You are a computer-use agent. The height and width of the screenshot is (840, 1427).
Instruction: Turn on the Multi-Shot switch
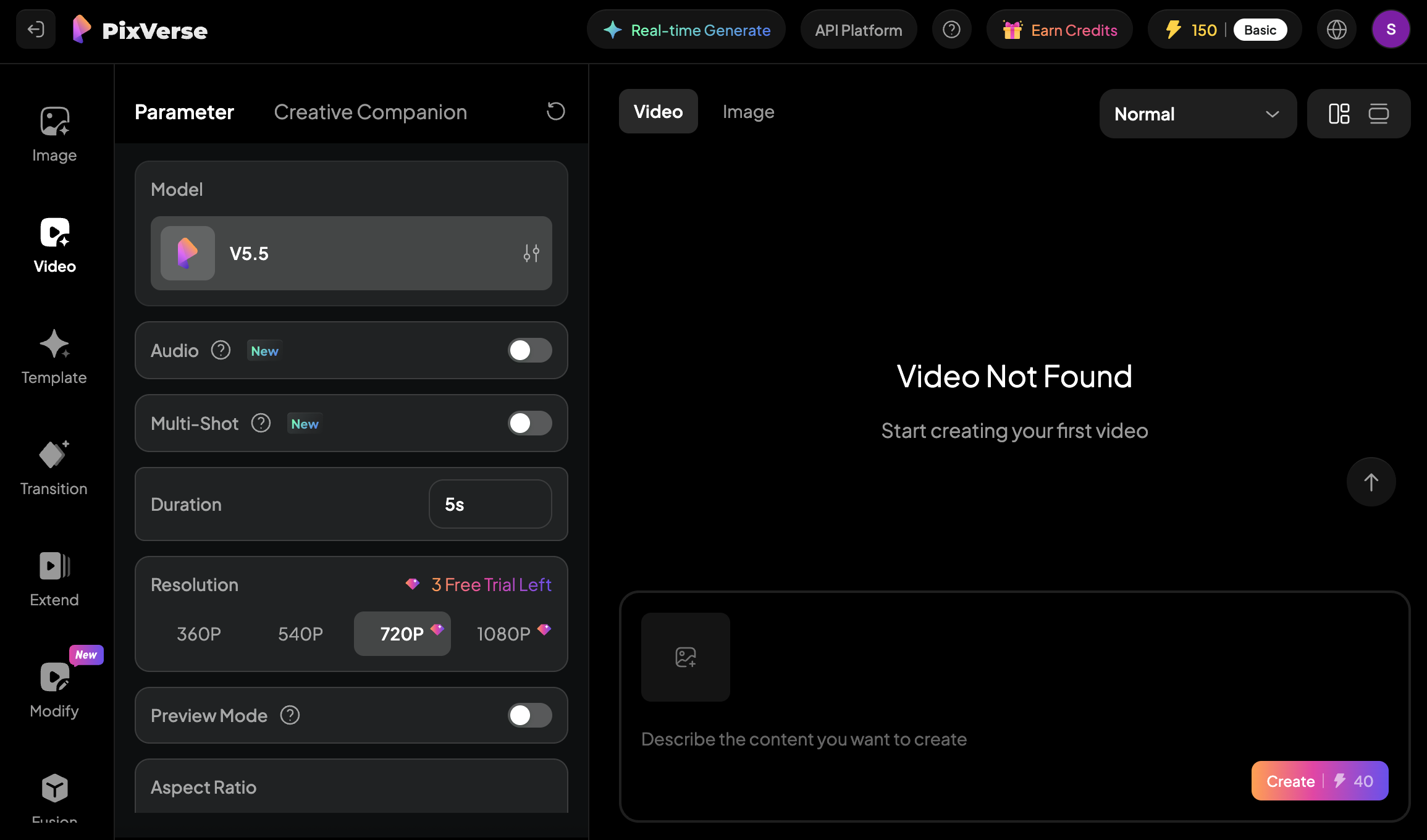tap(529, 423)
